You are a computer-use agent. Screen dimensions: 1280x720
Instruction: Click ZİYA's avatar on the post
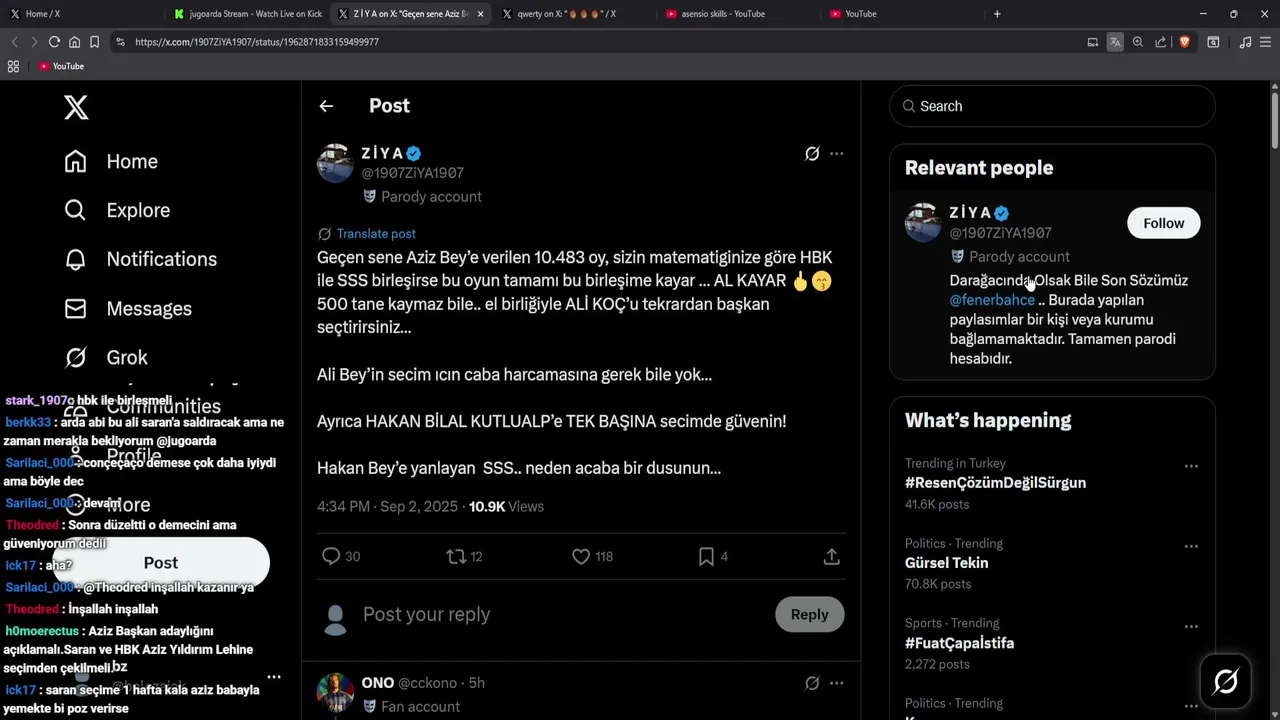coord(335,163)
